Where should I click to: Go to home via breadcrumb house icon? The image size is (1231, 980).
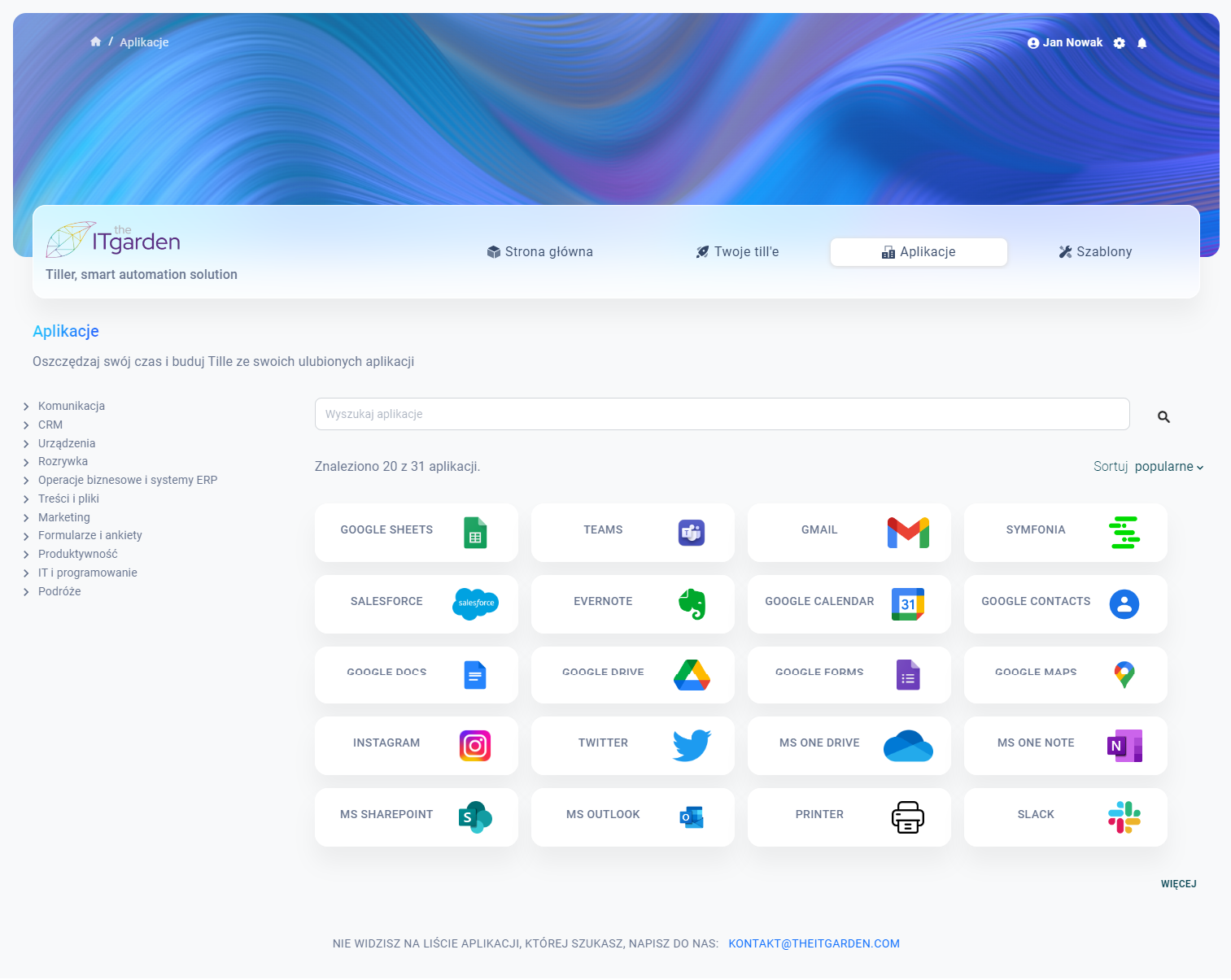tap(96, 41)
